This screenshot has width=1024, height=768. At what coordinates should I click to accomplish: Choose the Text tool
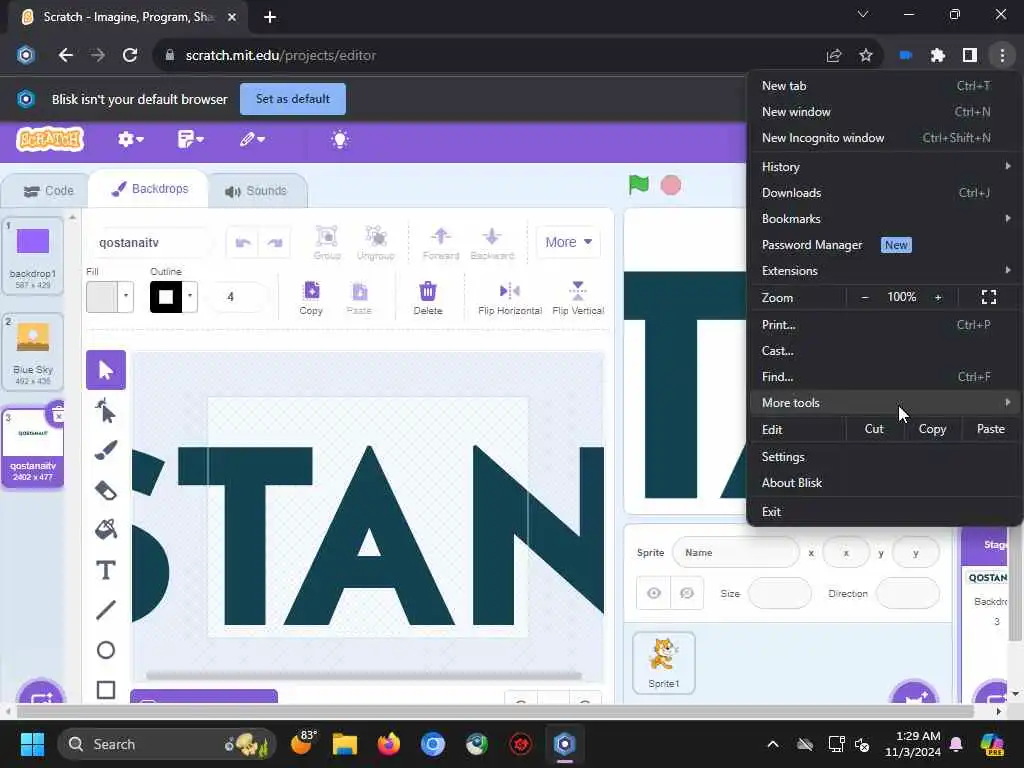tap(106, 570)
